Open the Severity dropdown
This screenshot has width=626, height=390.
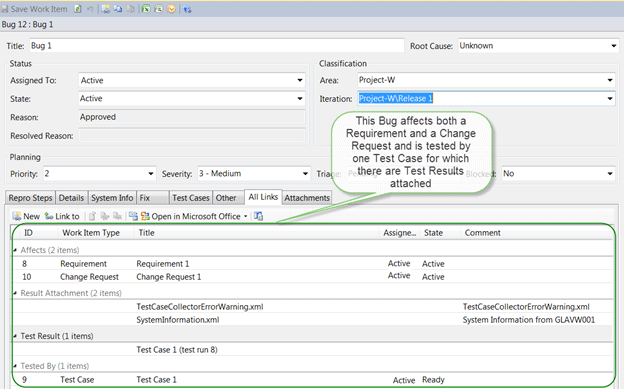305,174
